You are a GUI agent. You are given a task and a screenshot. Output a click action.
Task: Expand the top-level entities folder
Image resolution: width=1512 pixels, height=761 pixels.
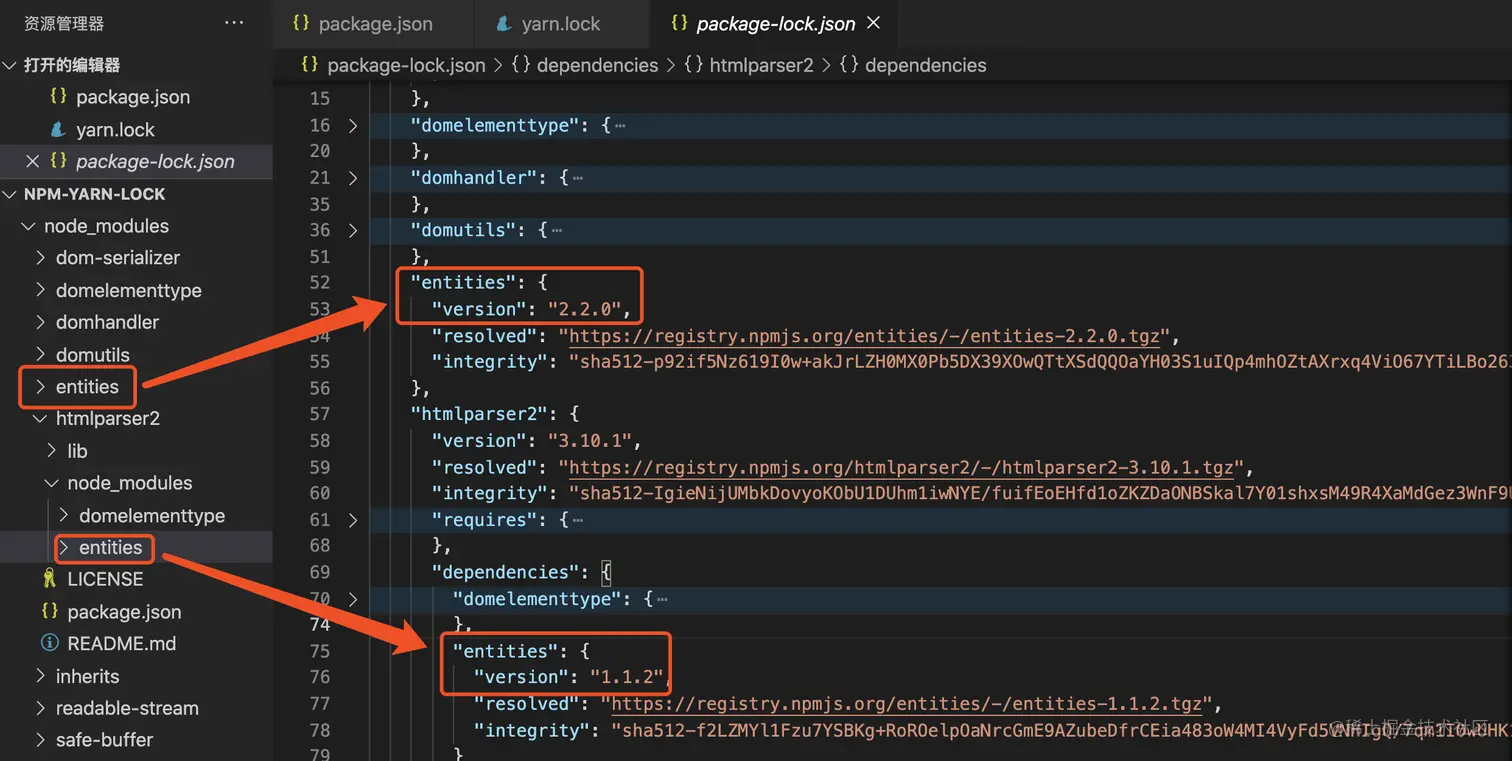pyautogui.click(x=40, y=387)
